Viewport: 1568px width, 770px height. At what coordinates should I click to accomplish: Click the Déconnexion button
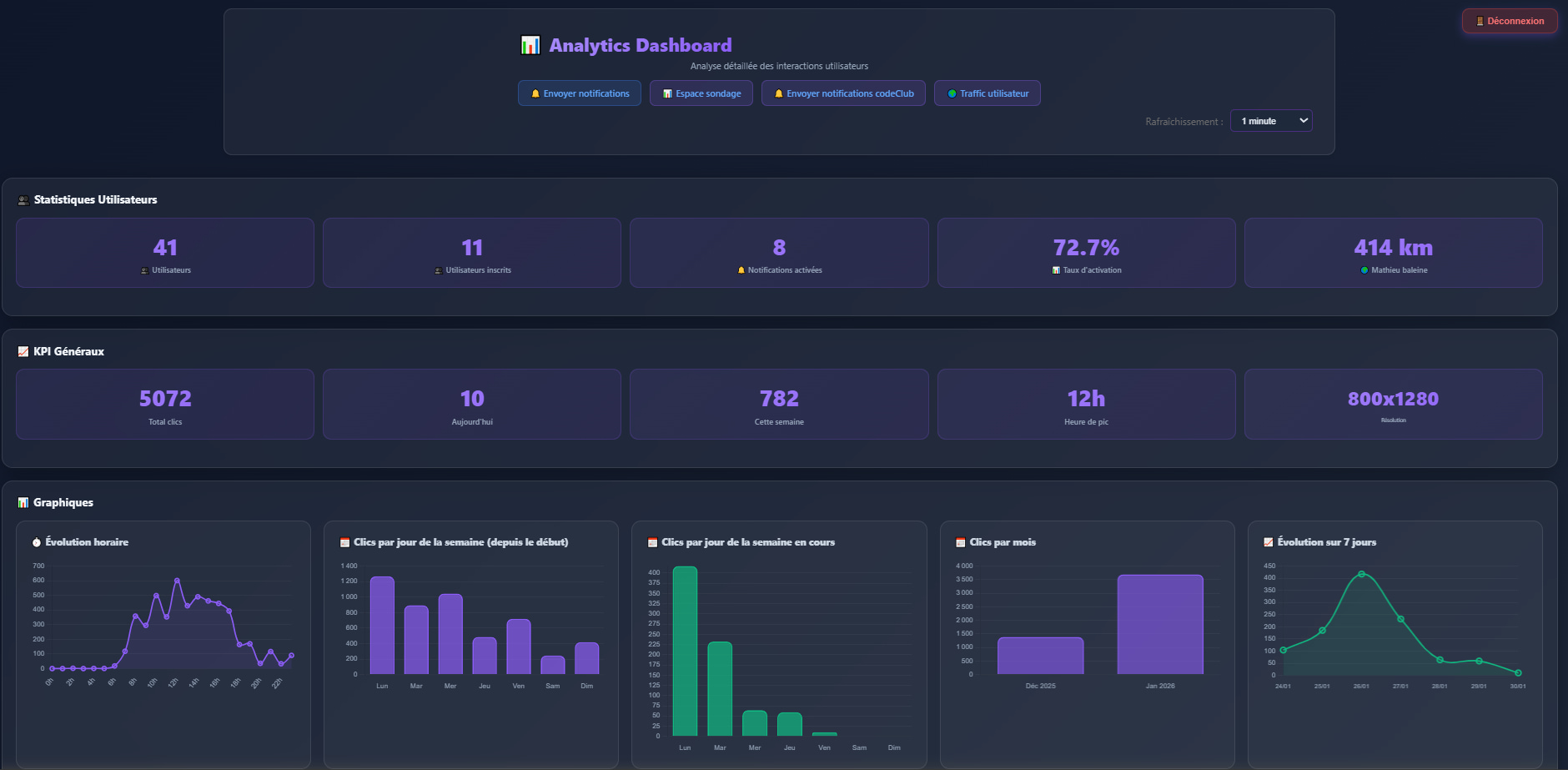pos(1510,20)
